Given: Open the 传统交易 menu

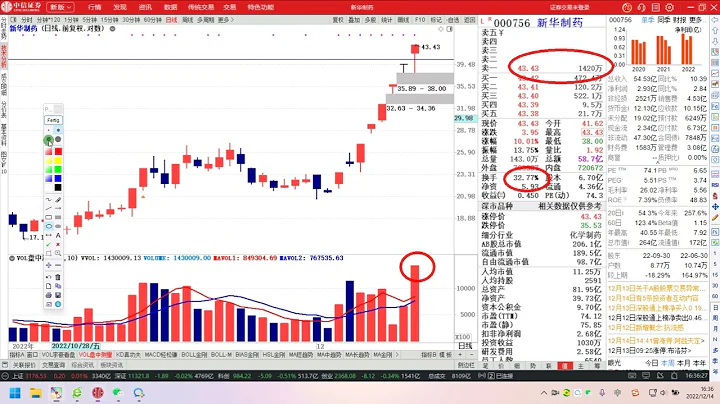Looking at the screenshot, I should [201, 7].
